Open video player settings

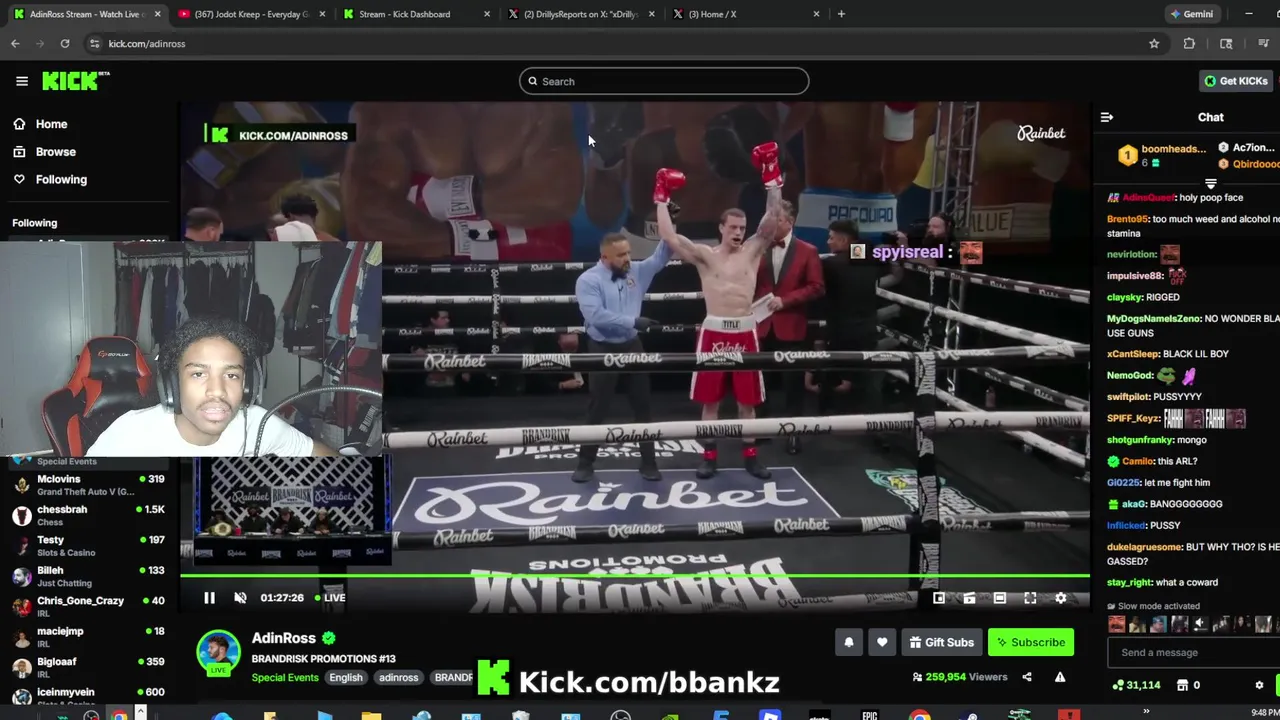tap(1061, 598)
